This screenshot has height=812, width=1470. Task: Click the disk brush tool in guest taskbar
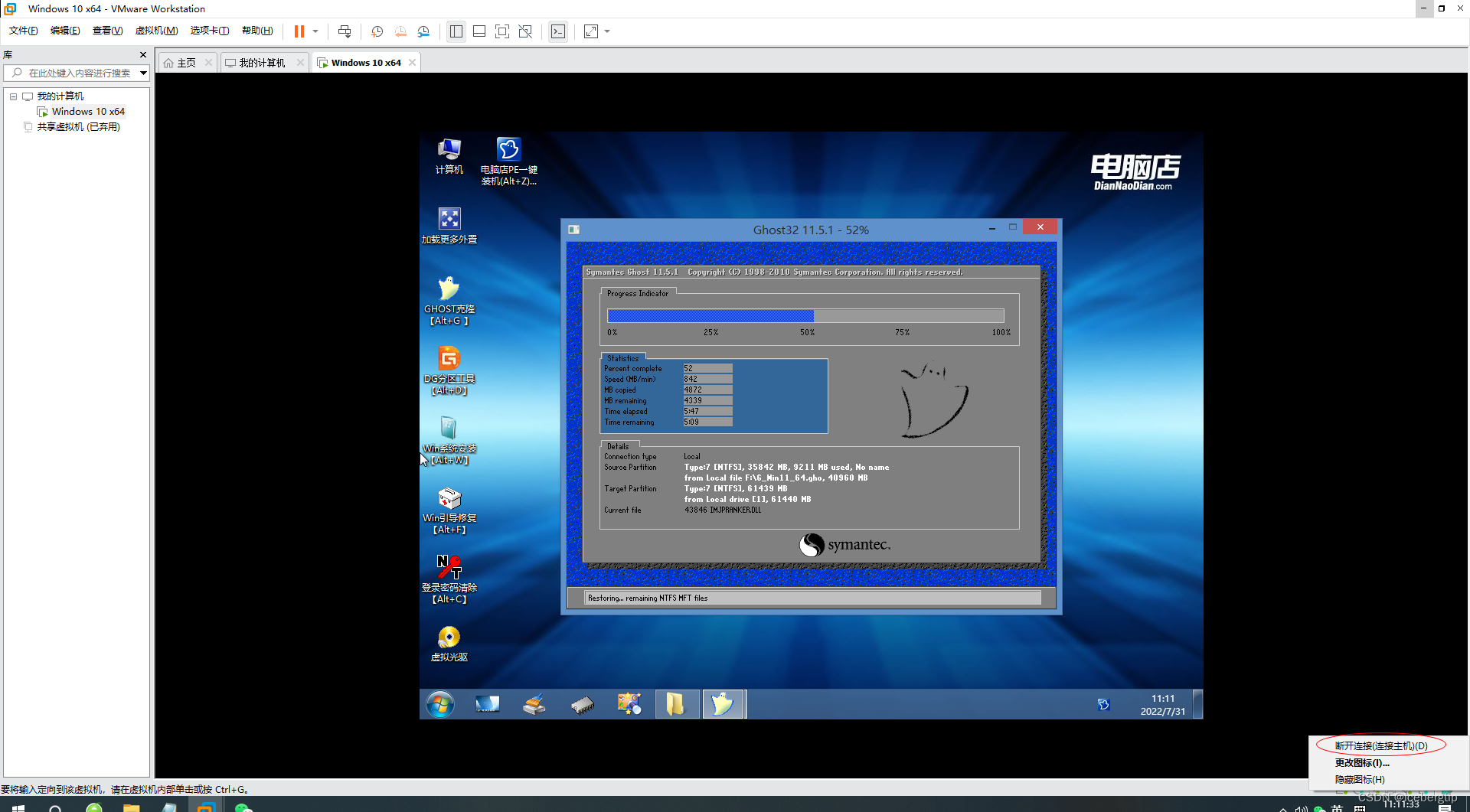(534, 704)
